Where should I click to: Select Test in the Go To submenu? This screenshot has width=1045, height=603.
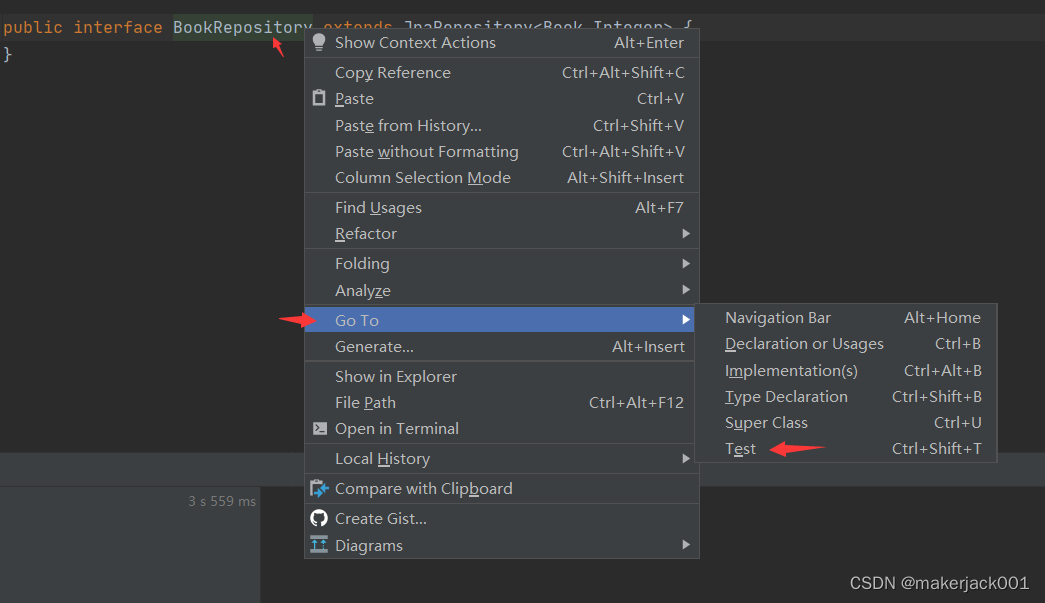tap(741, 449)
